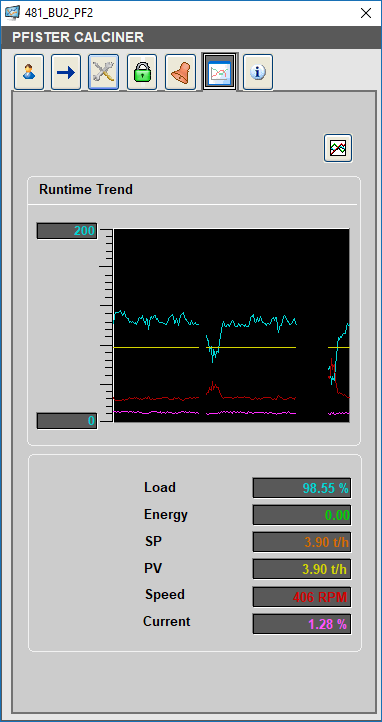The image size is (382, 722).
Task: Open the alarm bell tab
Action: (180, 72)
